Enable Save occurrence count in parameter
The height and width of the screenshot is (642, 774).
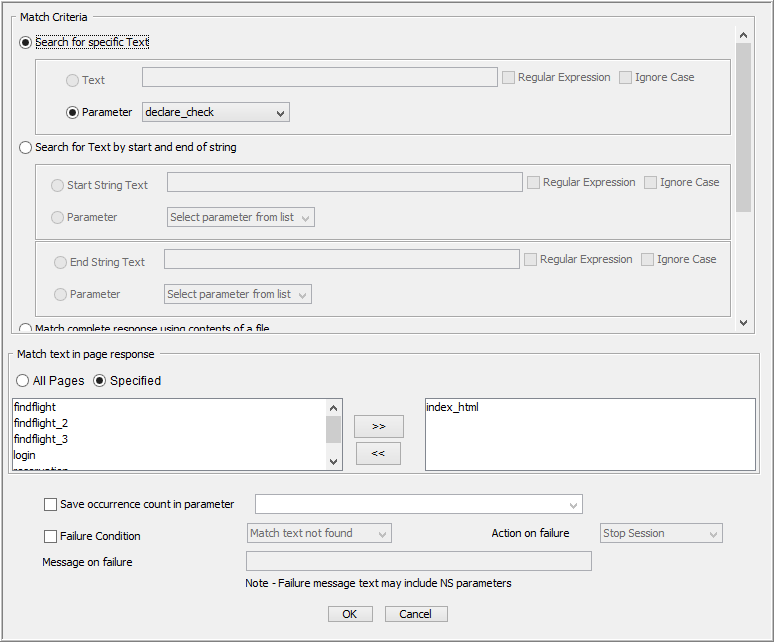[x=51, y=505]
